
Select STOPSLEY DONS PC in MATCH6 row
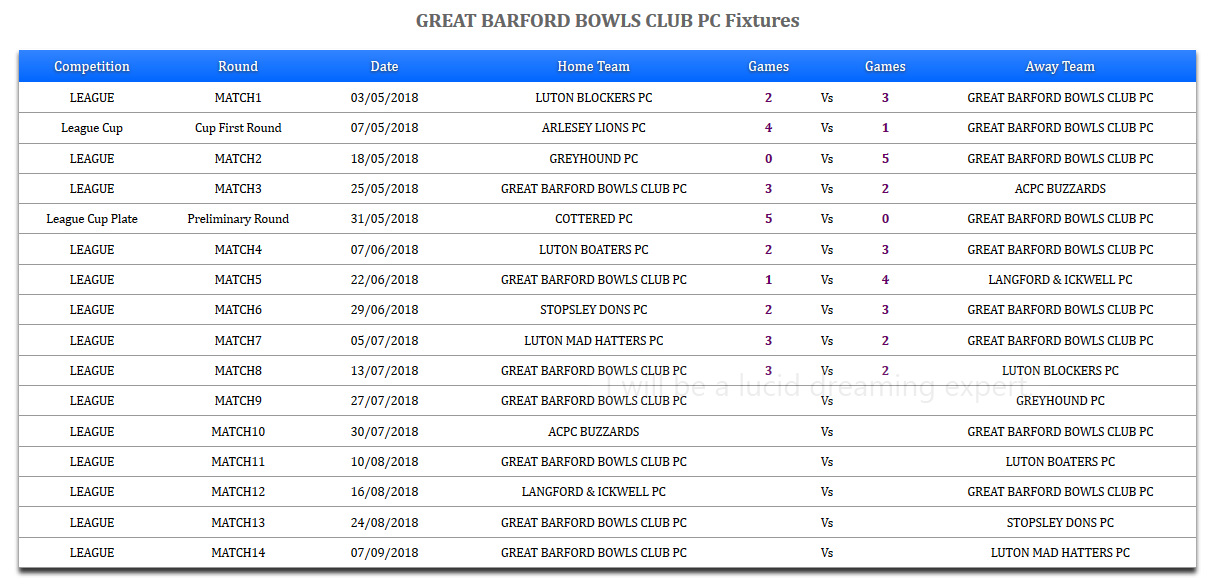coord(594,310)
